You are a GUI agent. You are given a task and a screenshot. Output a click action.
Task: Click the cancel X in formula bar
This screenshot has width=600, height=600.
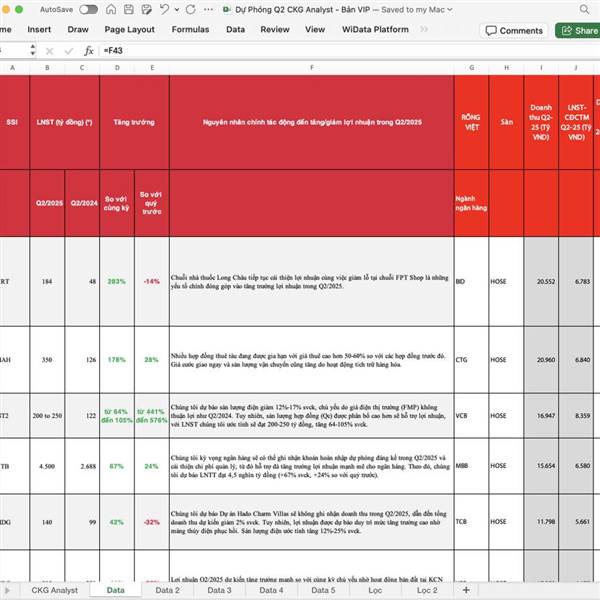point(49,51)
